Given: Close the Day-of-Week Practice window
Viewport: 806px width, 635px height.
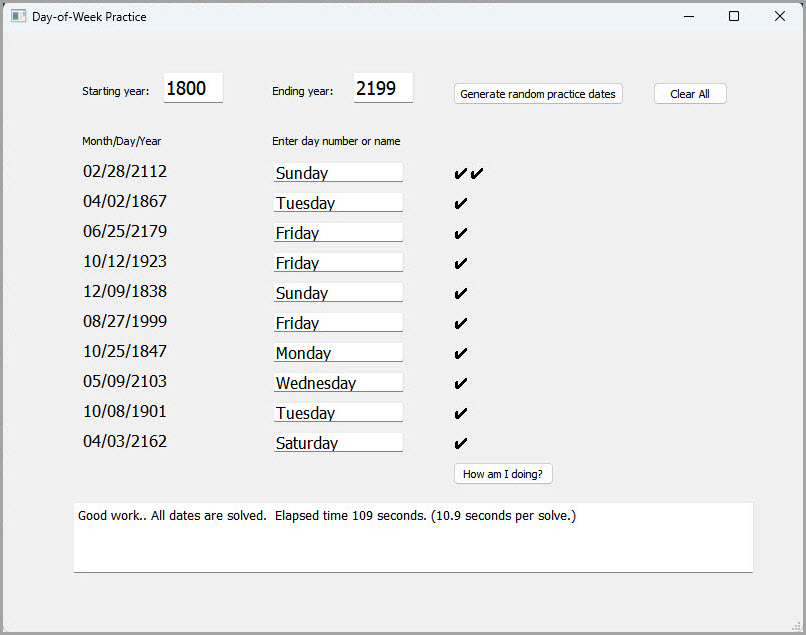Looking at the screenshot, I should tap(780, 16).
